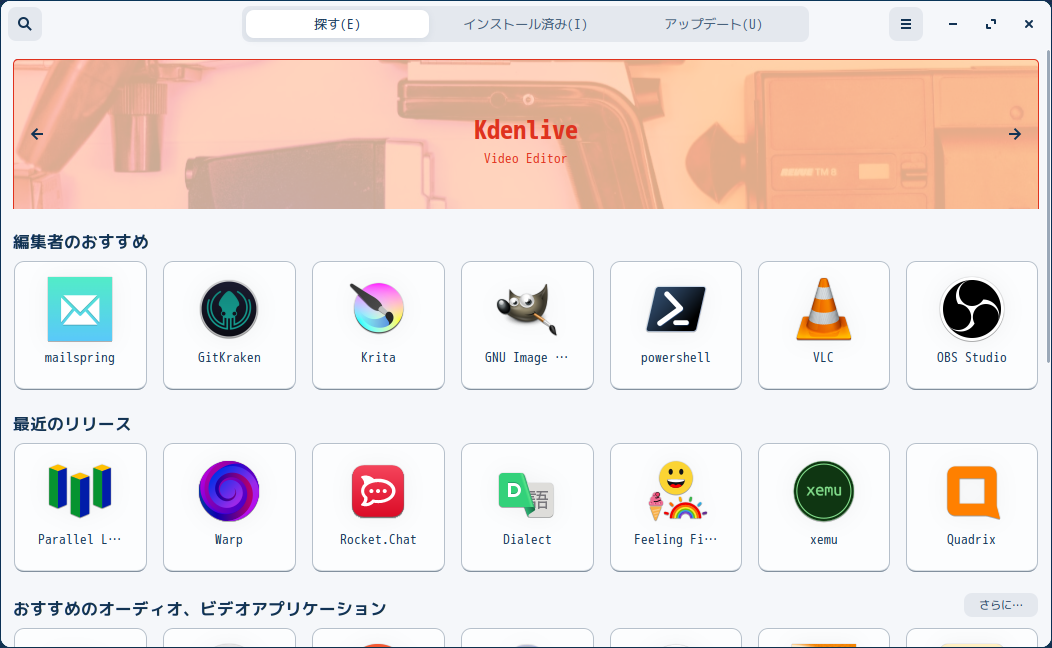Open the OBS Studio app icon
The image size is (1052, 648).
click(x=971, y=309)
